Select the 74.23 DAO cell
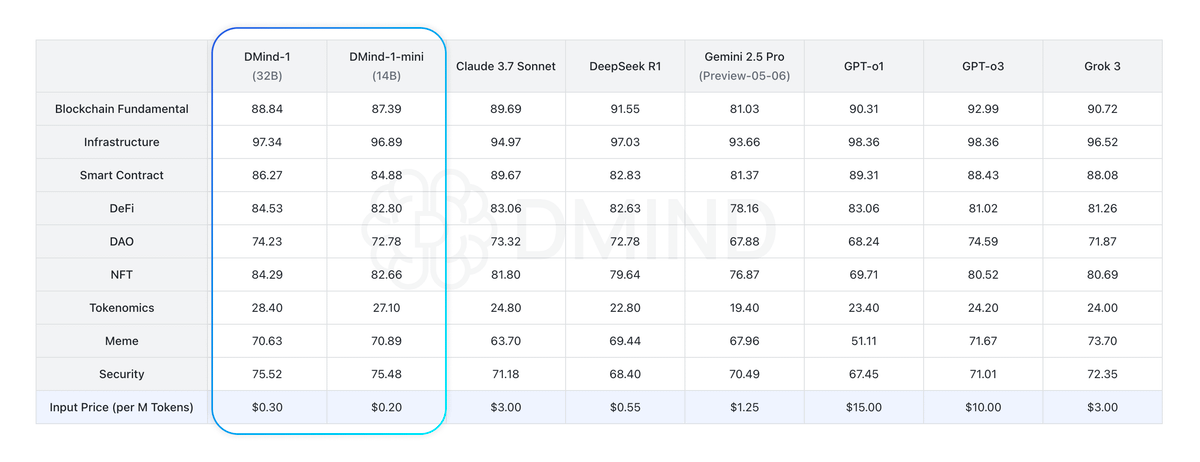 267,241
